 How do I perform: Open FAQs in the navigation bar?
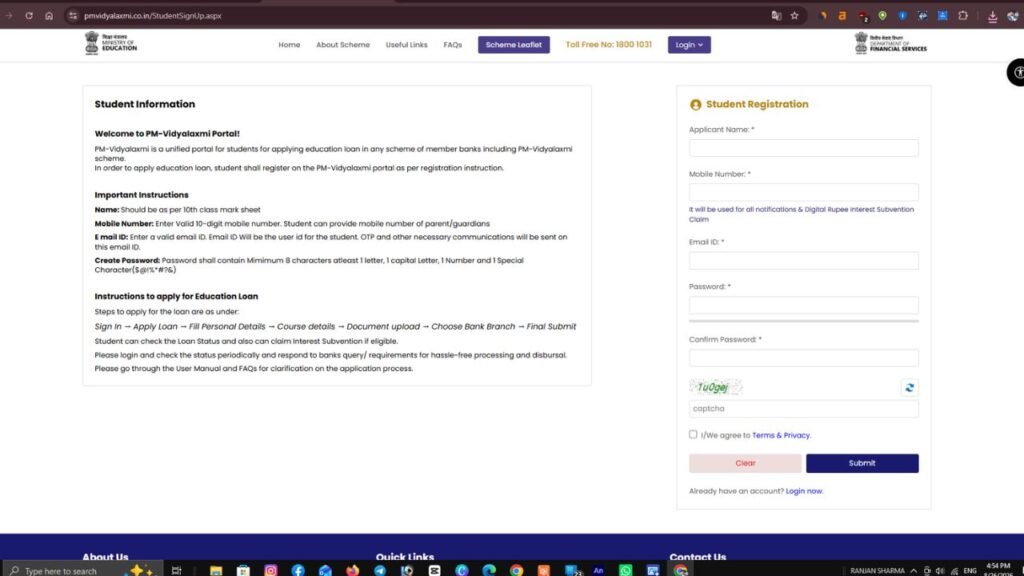pyautogui.click(x=453, y=44)
